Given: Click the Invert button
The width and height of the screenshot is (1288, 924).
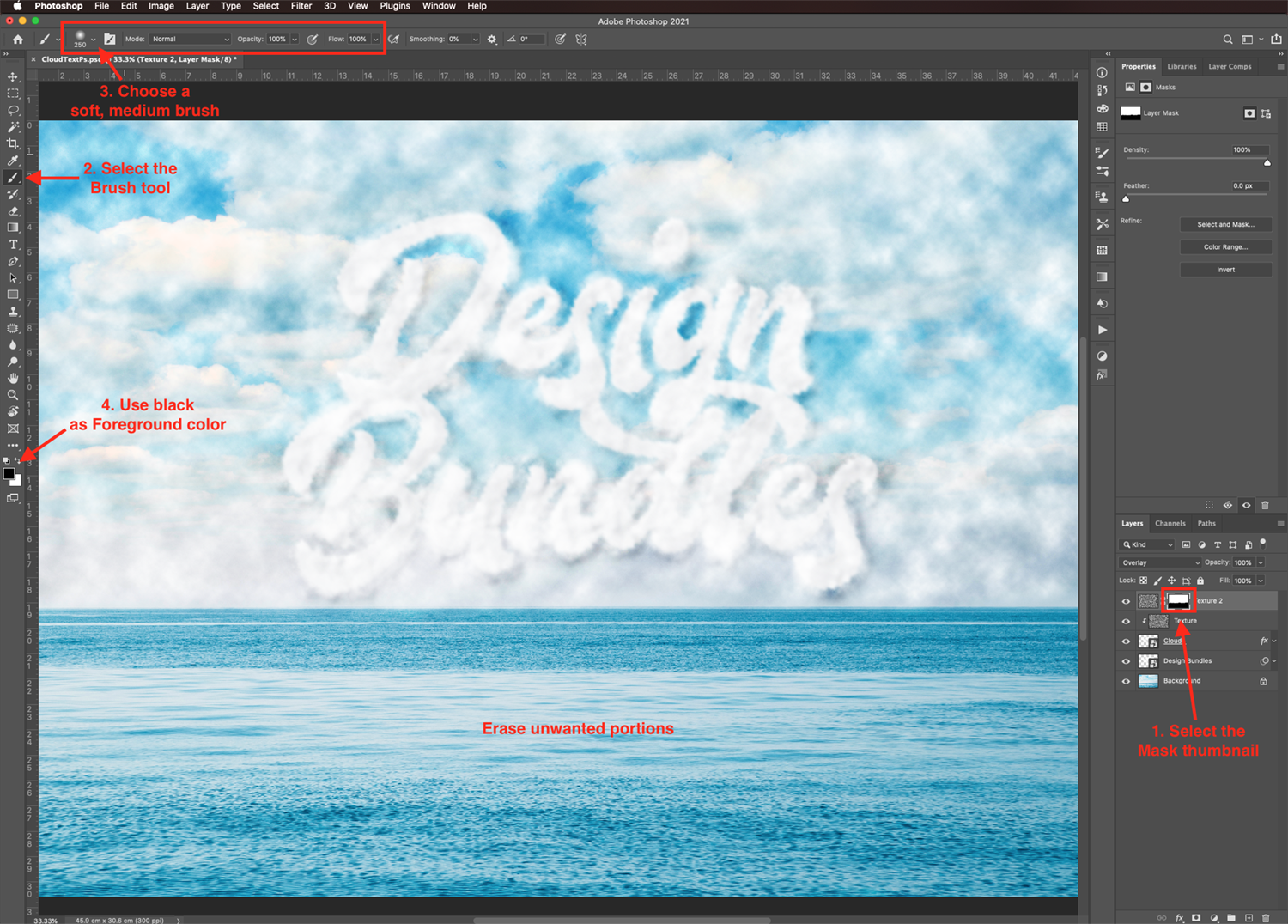Looking at the screenshot, I should coord(1225,270).
